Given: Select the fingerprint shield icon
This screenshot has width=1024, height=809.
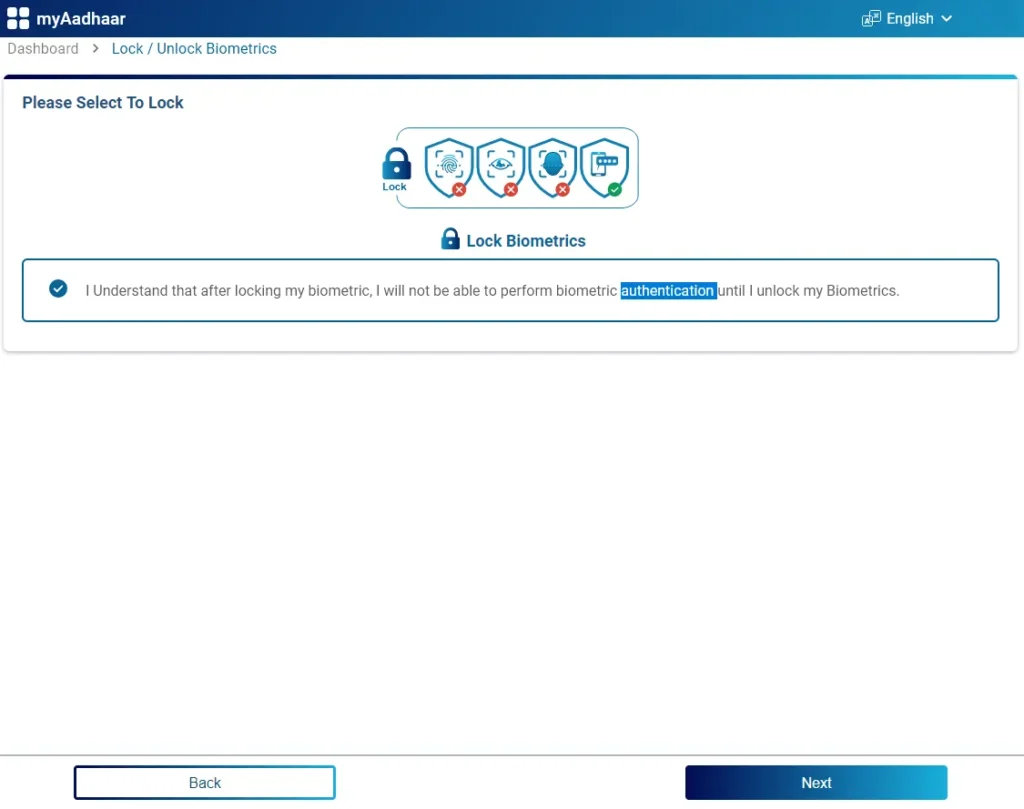Looking at the screenshot, I should pos(449,167).
